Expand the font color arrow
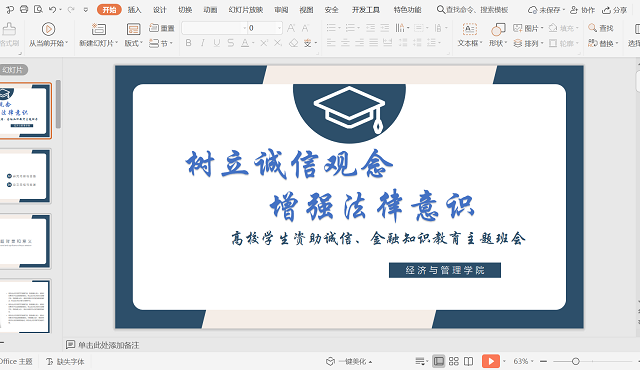This screenshot has width=640, height=370. (x=253, y=43)
